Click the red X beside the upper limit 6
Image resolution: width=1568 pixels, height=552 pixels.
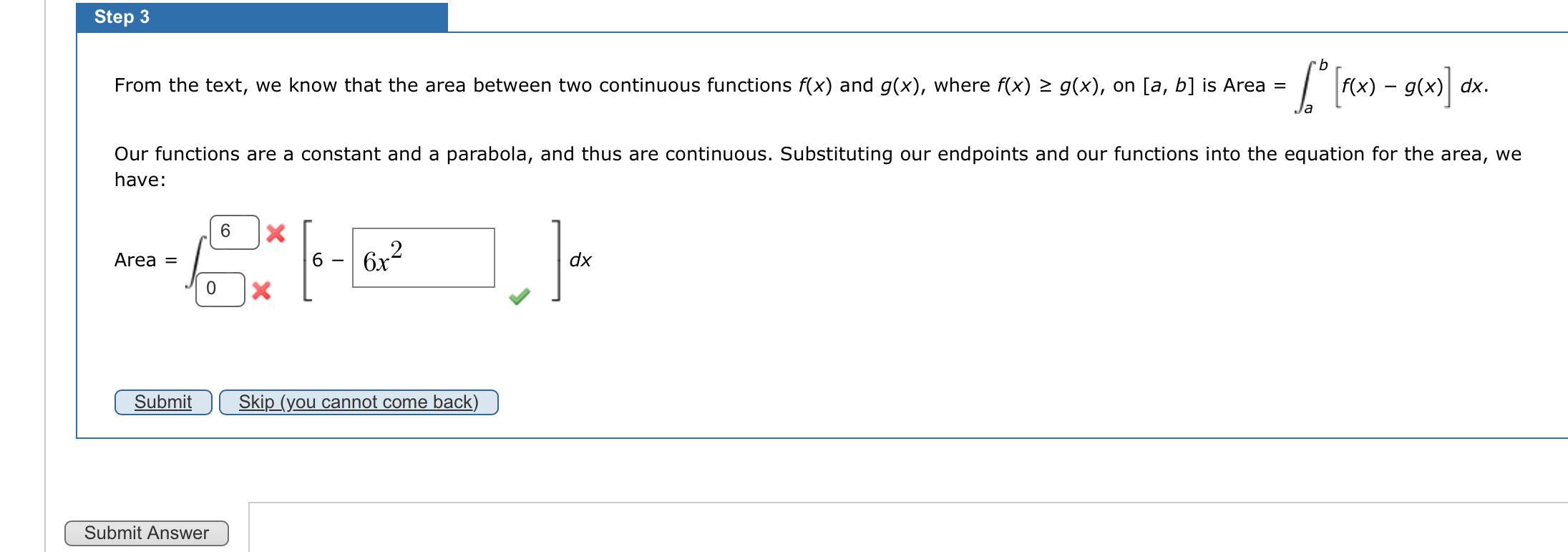click(275, 233)
